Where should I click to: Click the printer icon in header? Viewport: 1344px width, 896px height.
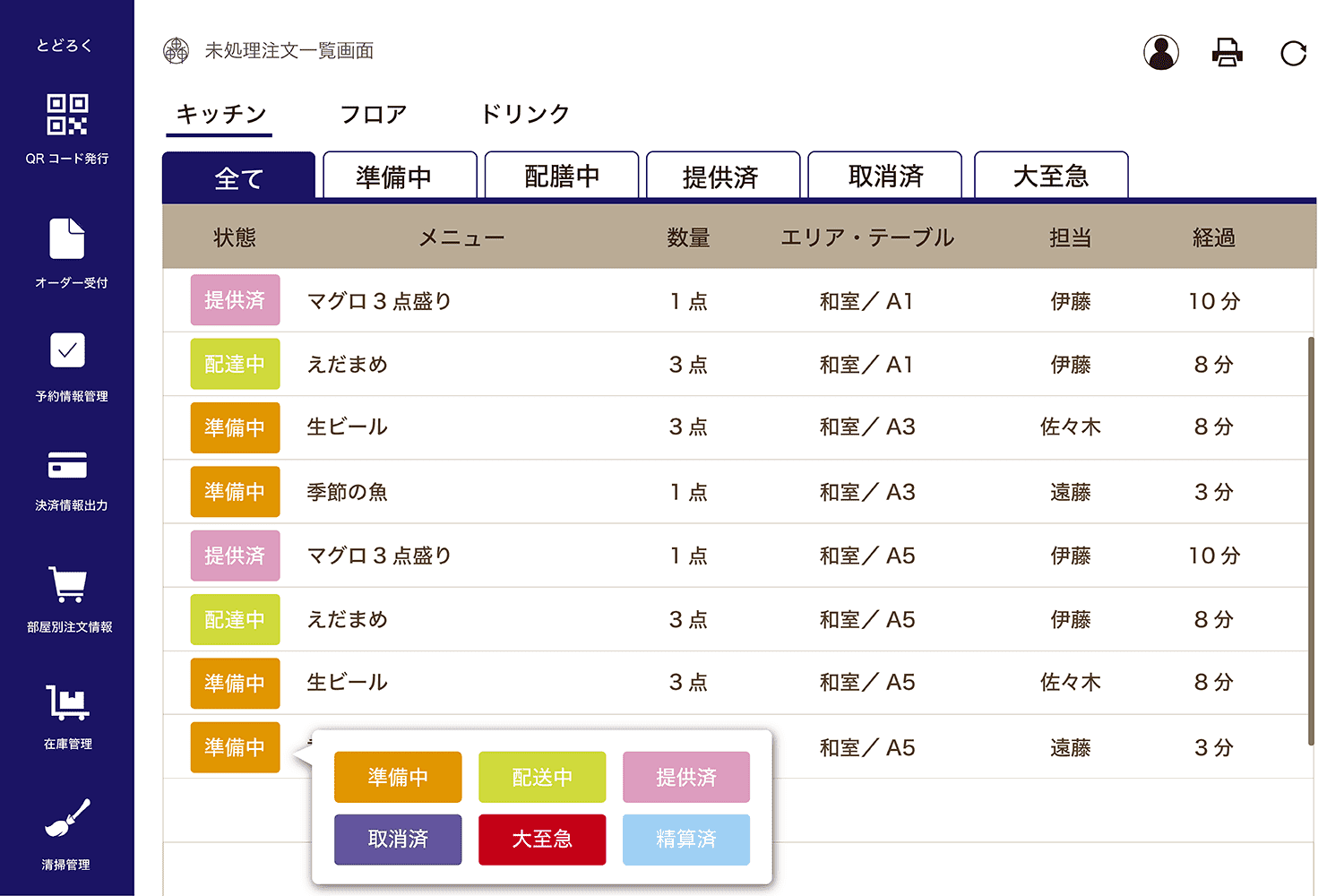pos(1227,53)
